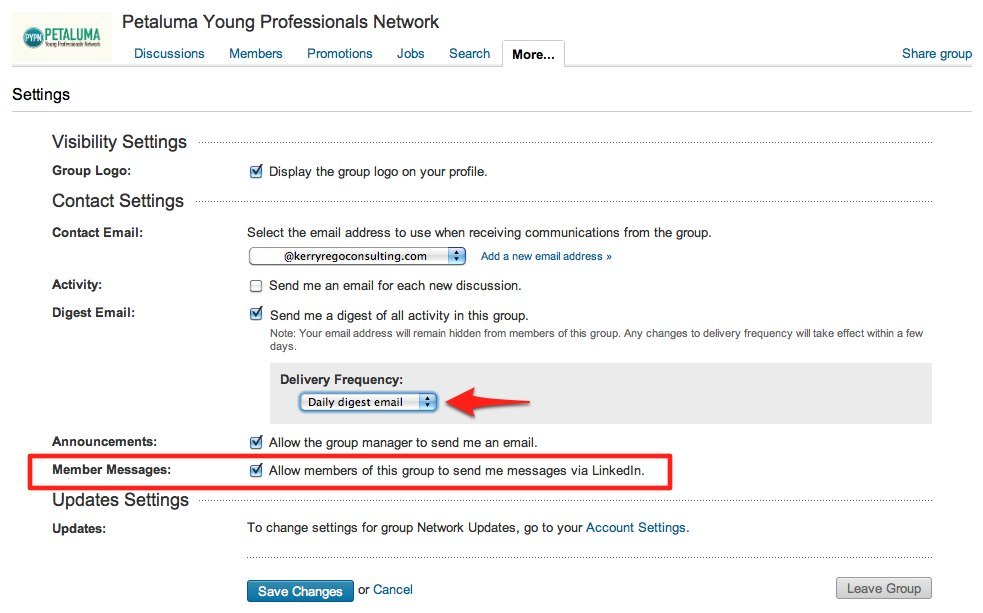
Task: Uncheck 'Display the group logo on your profile'
Action: tap(257, 171)
